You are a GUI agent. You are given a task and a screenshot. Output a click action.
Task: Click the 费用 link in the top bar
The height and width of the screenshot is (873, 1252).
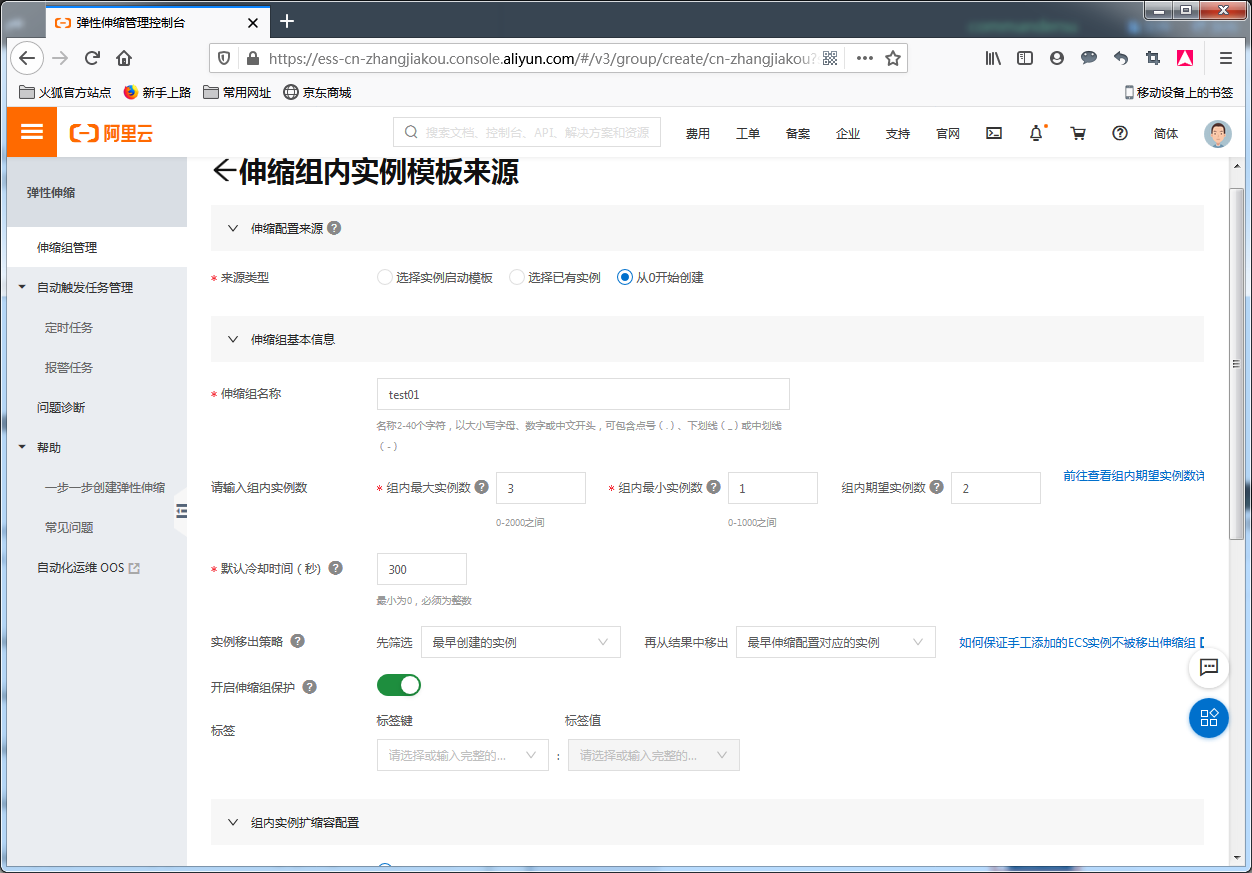click(x=697, y=134)
